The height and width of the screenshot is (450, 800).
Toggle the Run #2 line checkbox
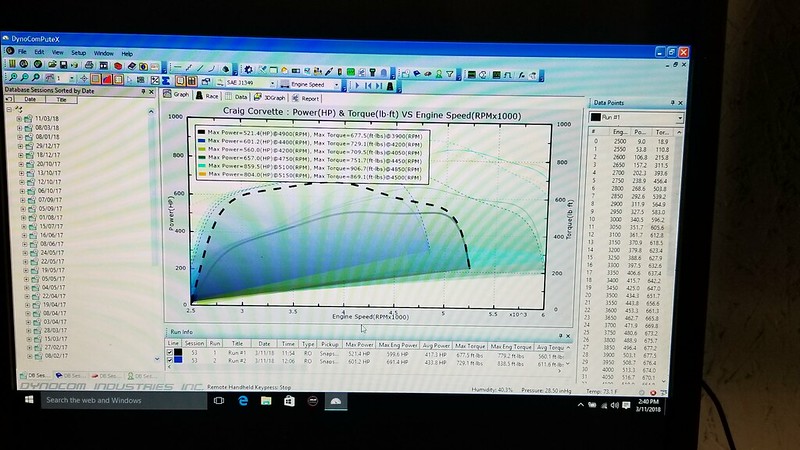[x=170, y=360]
